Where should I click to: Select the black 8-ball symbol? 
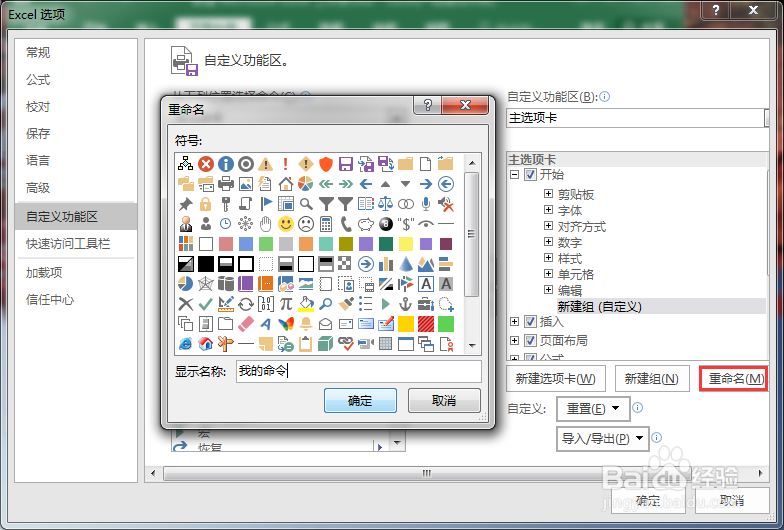click(x=386, y=224)
